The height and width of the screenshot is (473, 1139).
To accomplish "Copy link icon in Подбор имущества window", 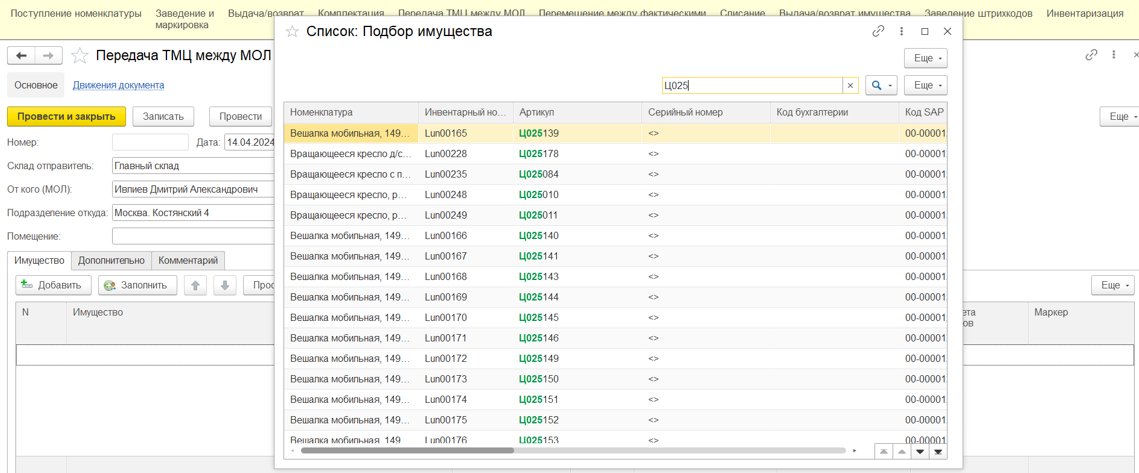I will (878, 31).
